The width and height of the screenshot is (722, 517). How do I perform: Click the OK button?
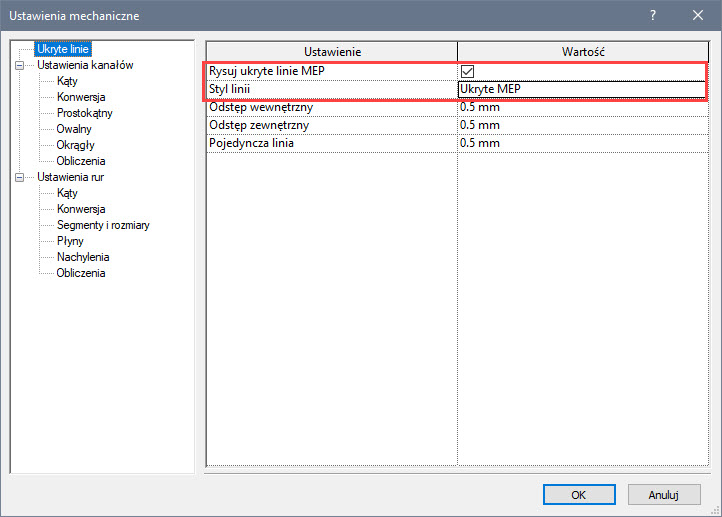pyautogui.click(x=579, y=494)
